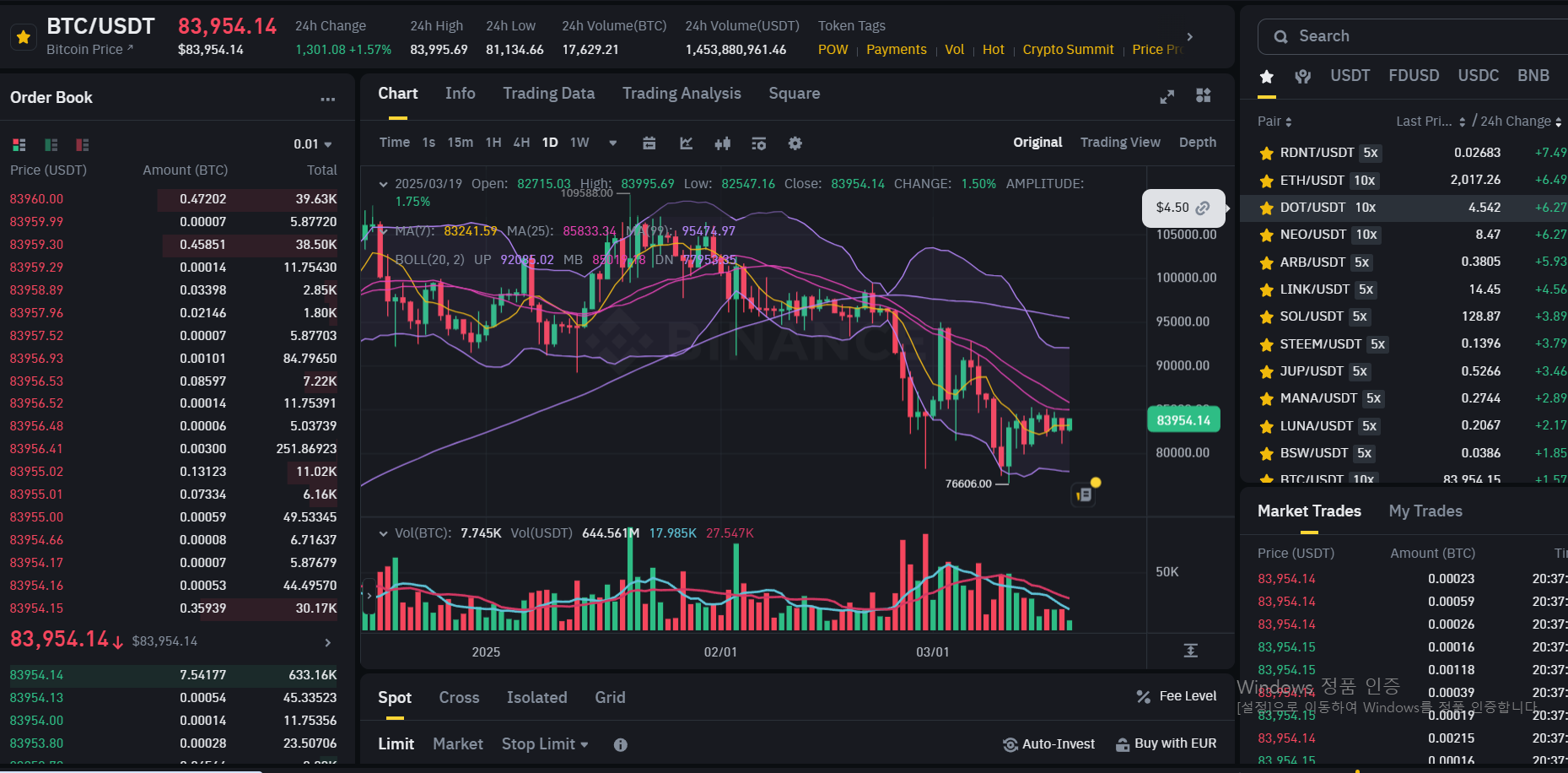Select 1H time interval

pyautogui.click(x=493, y=143)
